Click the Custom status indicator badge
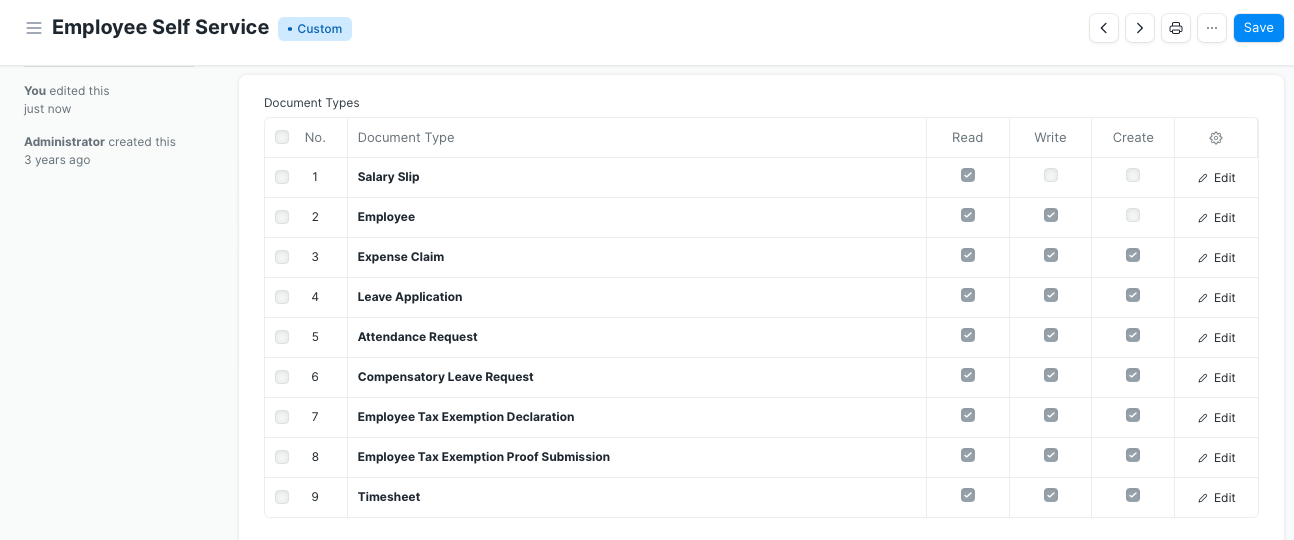Screen dimensions: 1294x540 [315, 29]
